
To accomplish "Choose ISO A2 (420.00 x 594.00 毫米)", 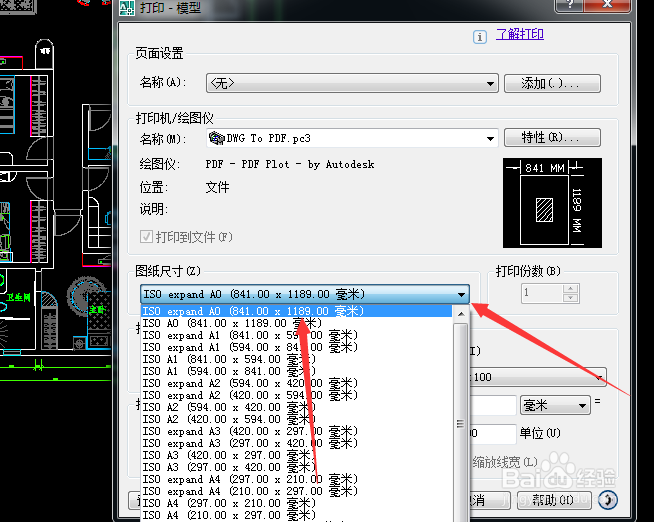I will point(297,419).
